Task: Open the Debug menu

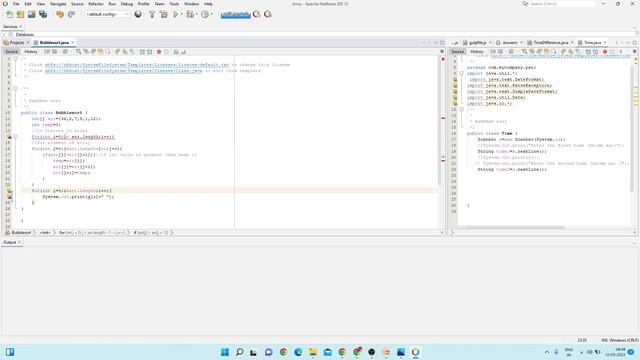Action: click(127, 4)
